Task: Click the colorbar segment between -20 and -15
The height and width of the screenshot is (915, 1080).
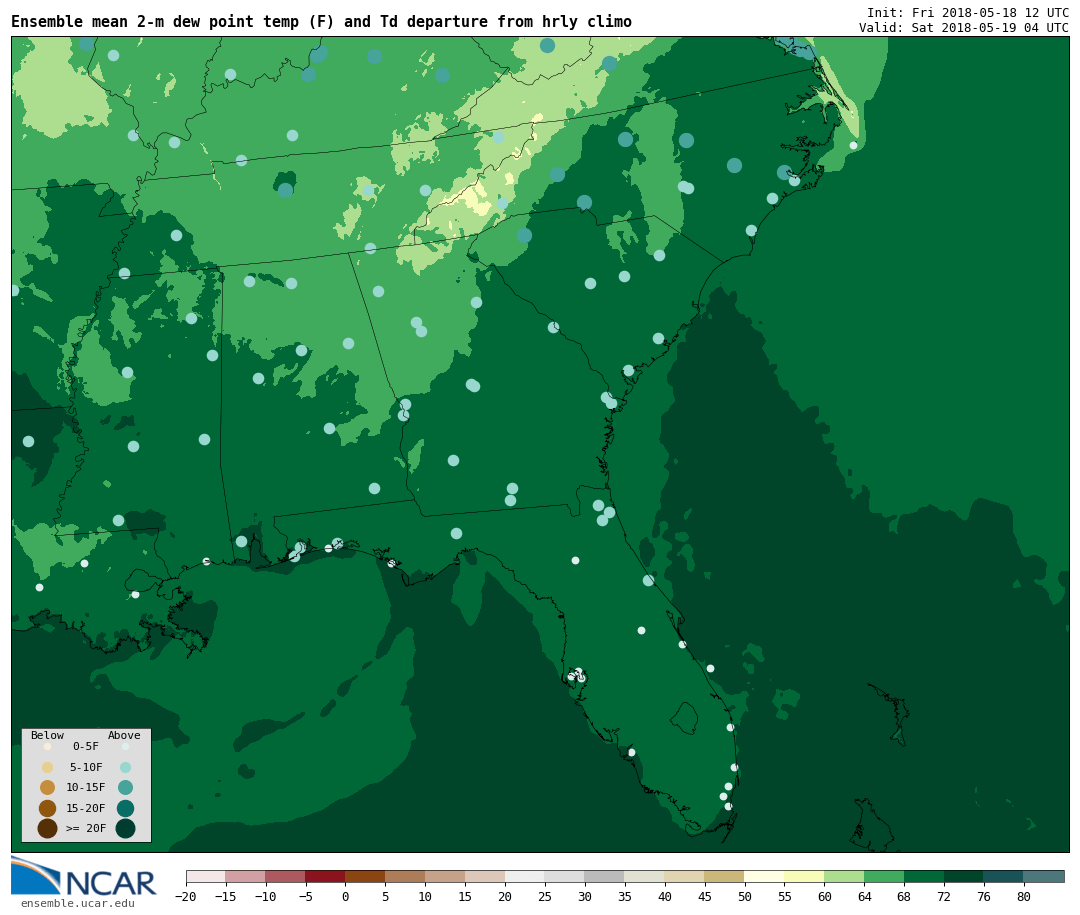Action: pos(206,876)
